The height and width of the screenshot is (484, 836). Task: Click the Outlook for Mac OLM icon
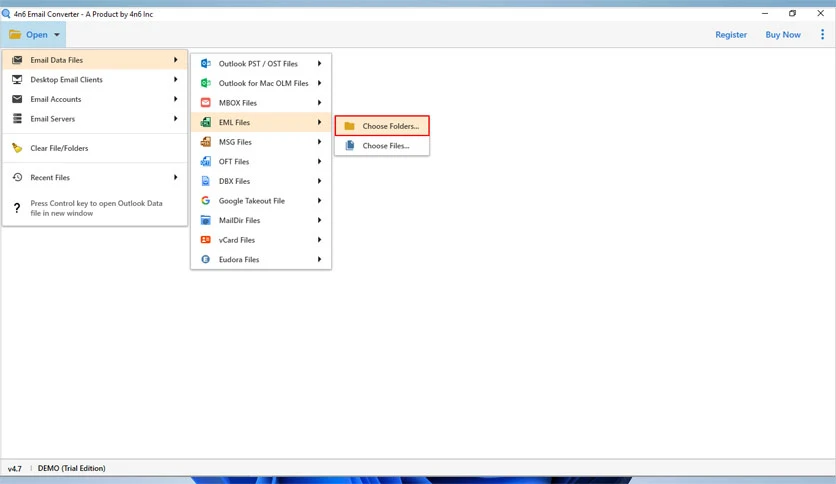click(205, 83)
